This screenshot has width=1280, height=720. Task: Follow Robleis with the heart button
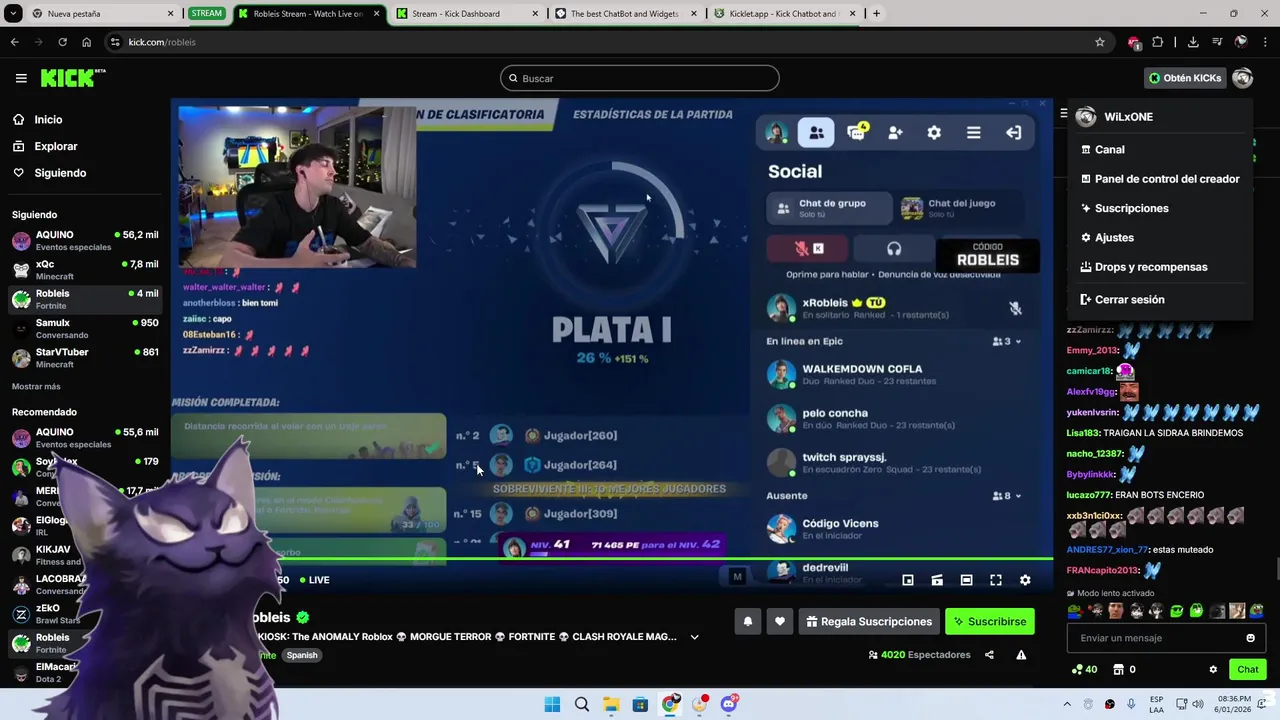780,621
